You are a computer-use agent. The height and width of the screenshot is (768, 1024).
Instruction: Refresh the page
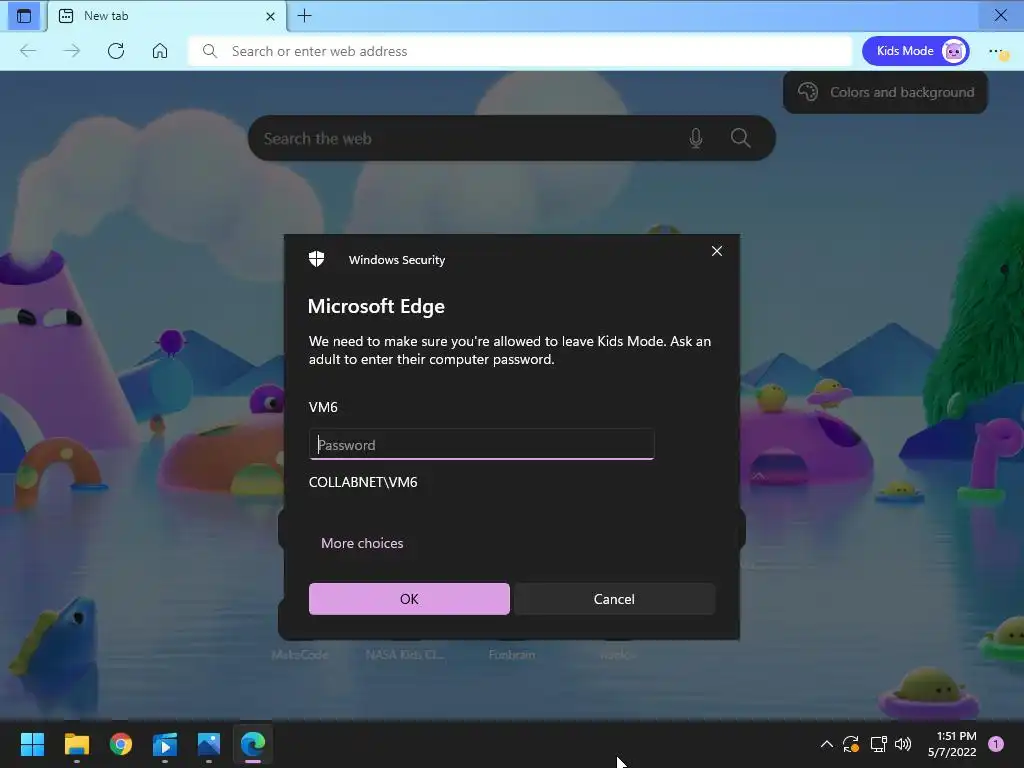[116, 51]
